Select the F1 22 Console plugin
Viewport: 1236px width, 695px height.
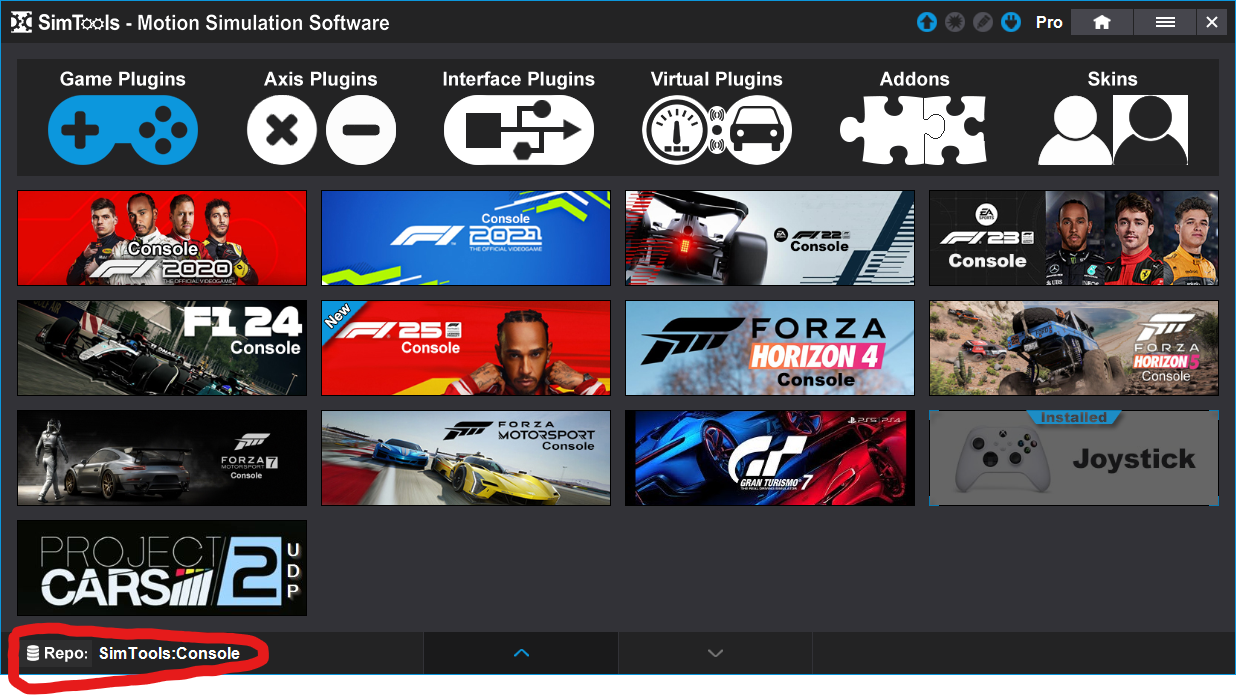coord(770,238)
